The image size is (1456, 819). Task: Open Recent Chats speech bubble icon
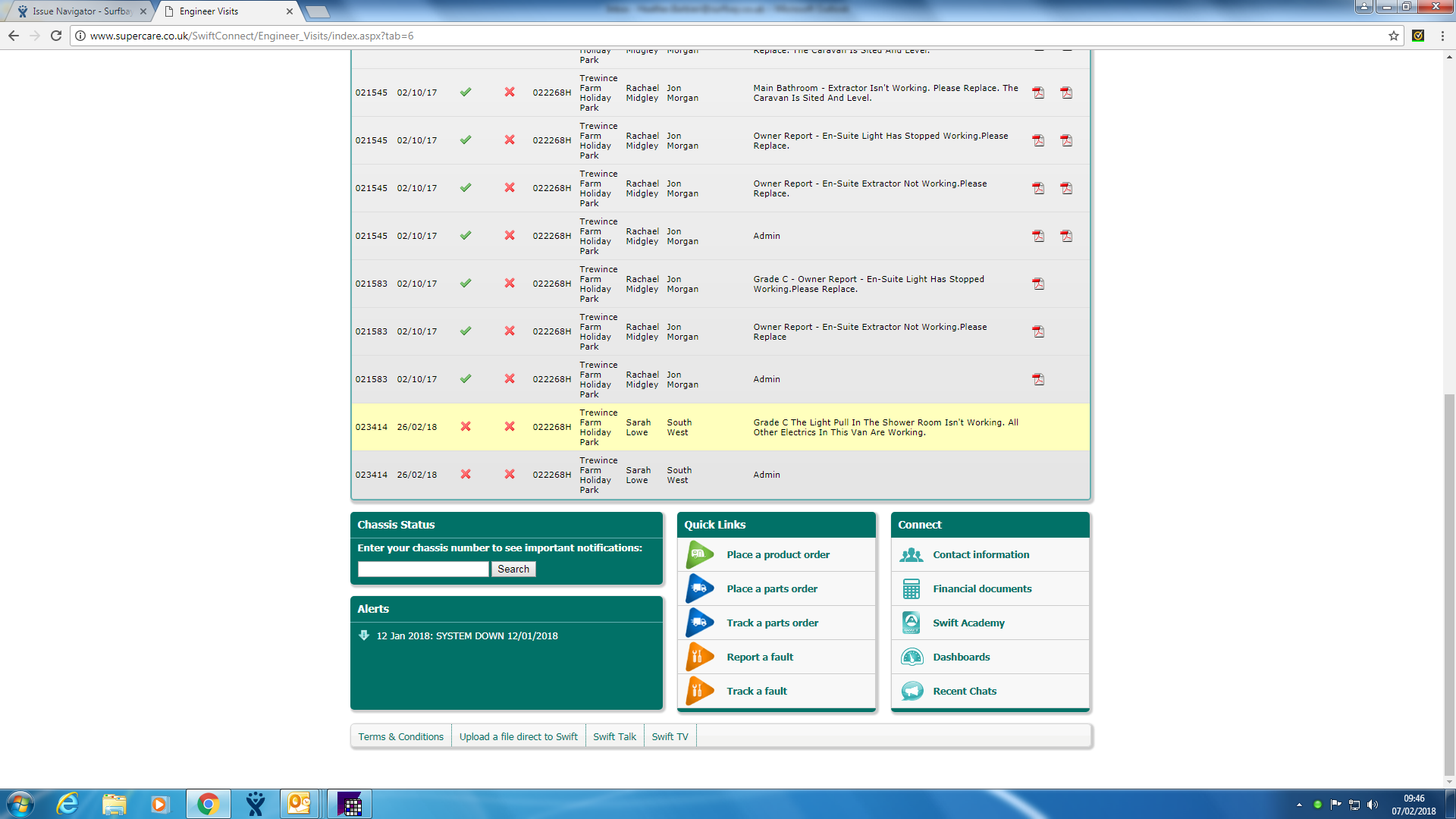[x=912, y=691]
